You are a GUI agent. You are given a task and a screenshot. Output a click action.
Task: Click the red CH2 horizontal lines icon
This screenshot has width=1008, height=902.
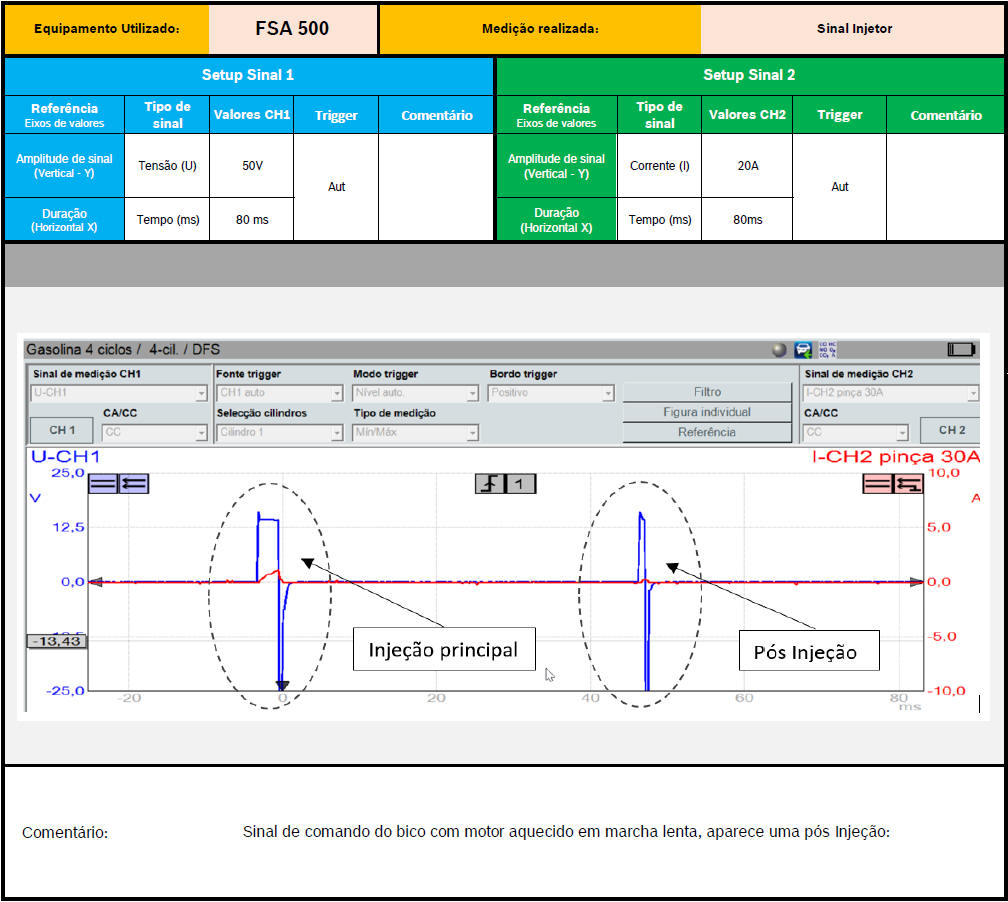click(878, 484)
